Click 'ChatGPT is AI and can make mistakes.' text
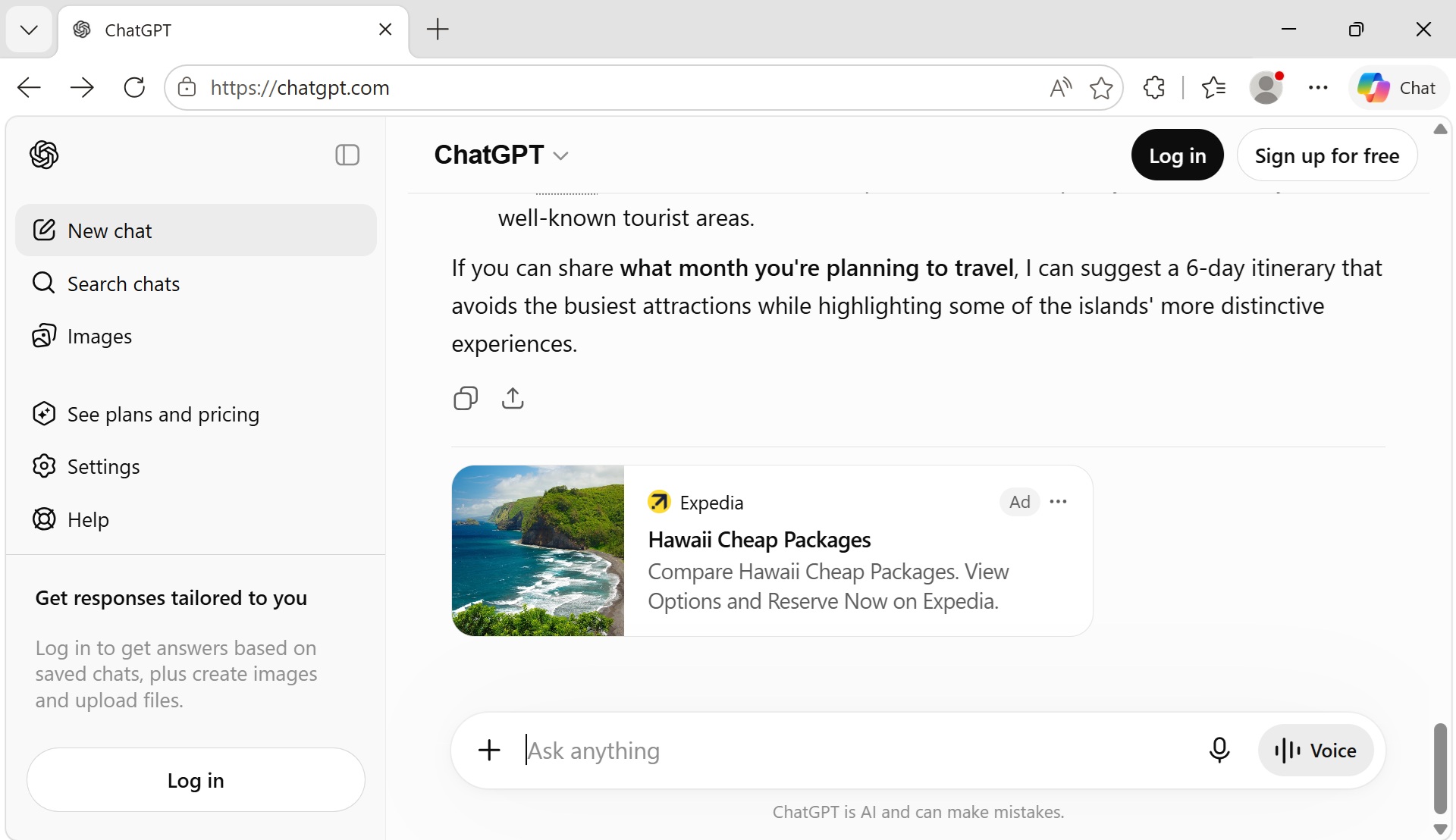The width and height of the screenshot is (1456, 840). (918, 812)
